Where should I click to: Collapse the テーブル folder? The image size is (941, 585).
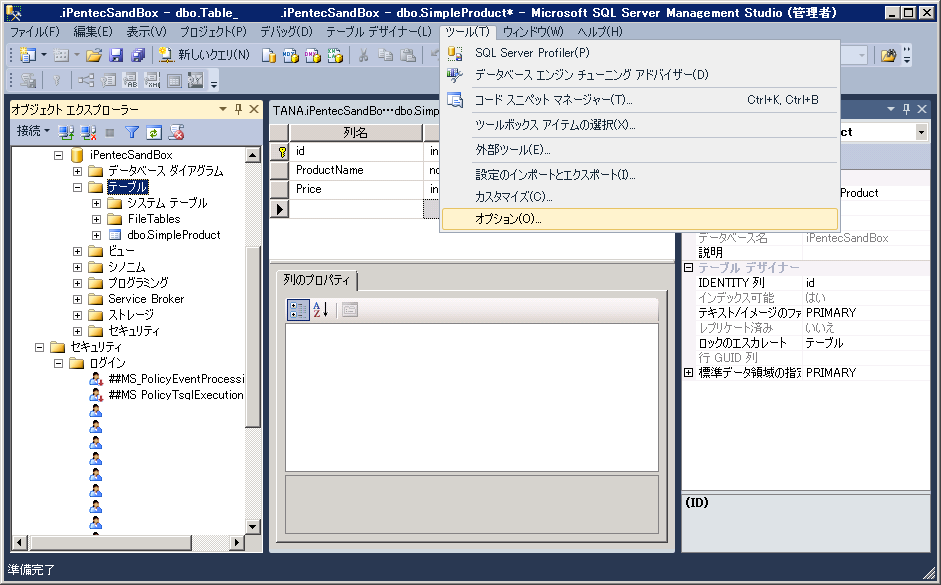pyautogui.click(x=77, y=187)
